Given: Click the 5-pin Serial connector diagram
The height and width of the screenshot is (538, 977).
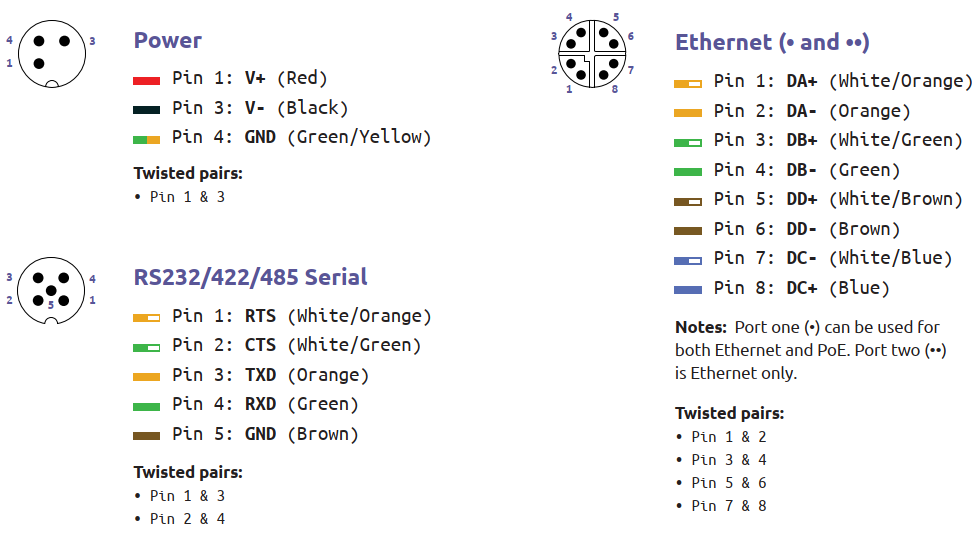Looking at the screenshot, I should coord(51,291).
